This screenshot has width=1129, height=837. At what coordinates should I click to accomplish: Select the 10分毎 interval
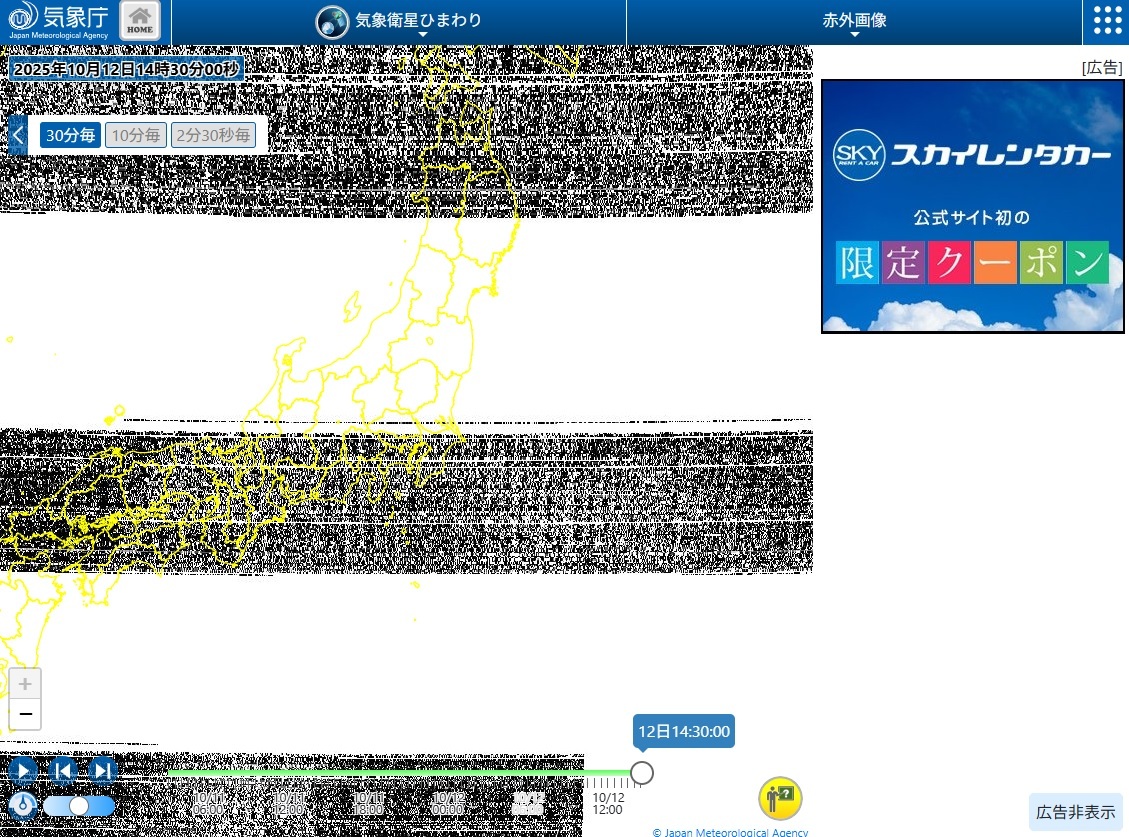135,135
